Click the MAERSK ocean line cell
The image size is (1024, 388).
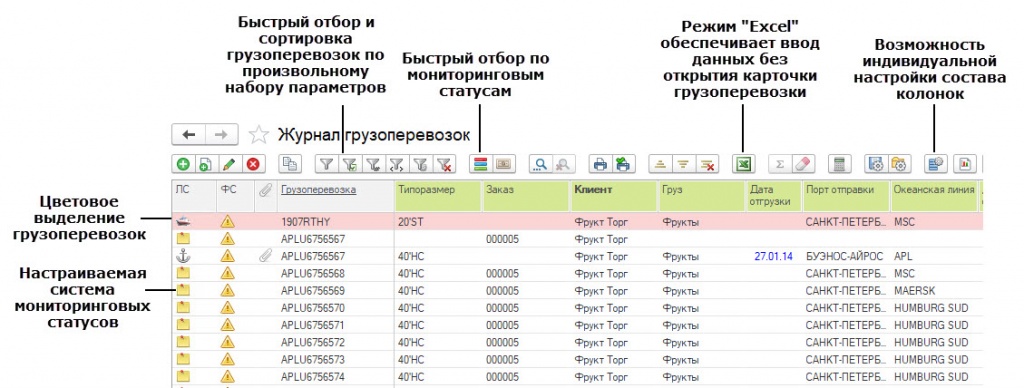click(914, 290)
